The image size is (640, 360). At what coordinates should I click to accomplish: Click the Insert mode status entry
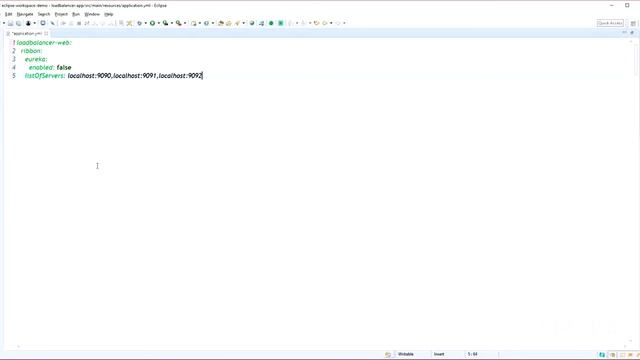[x=439, y=354]
